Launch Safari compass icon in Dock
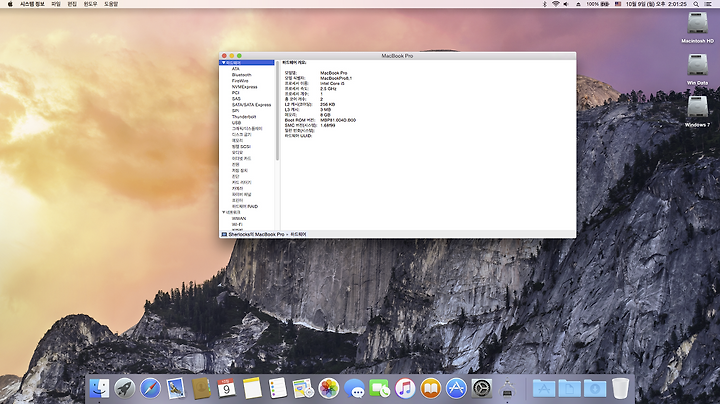 [150, 388]
